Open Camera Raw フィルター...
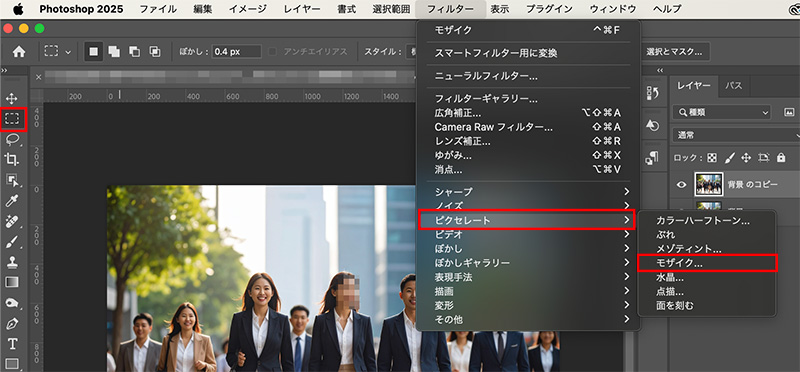This screenshot has height=372, width=800. (x=528, y=127)
